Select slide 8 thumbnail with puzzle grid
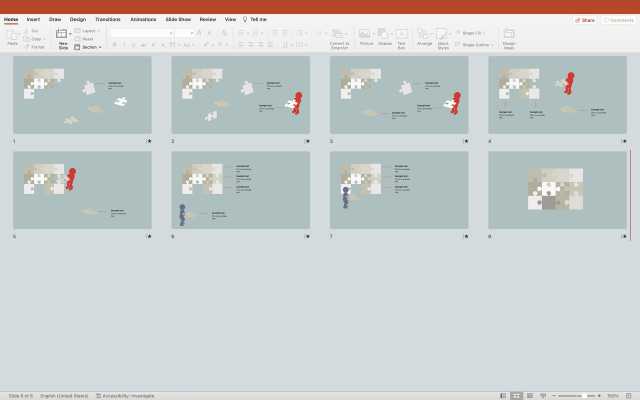 point(556,189)
